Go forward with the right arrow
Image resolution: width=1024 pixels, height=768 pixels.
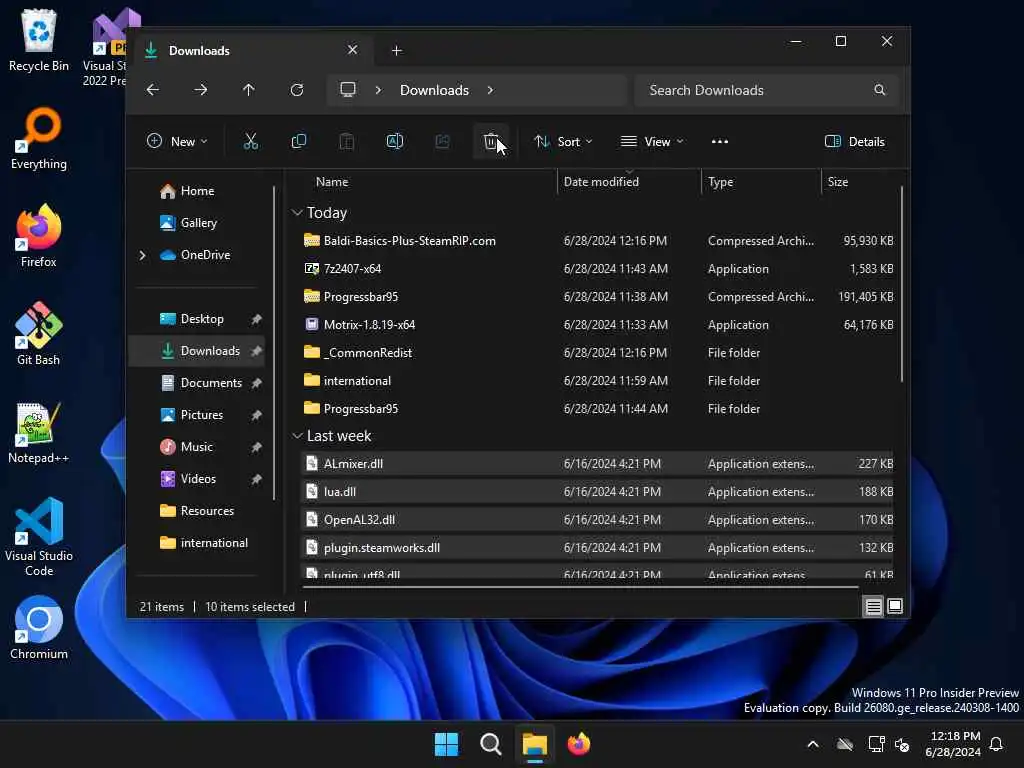(x=200, y=89)
